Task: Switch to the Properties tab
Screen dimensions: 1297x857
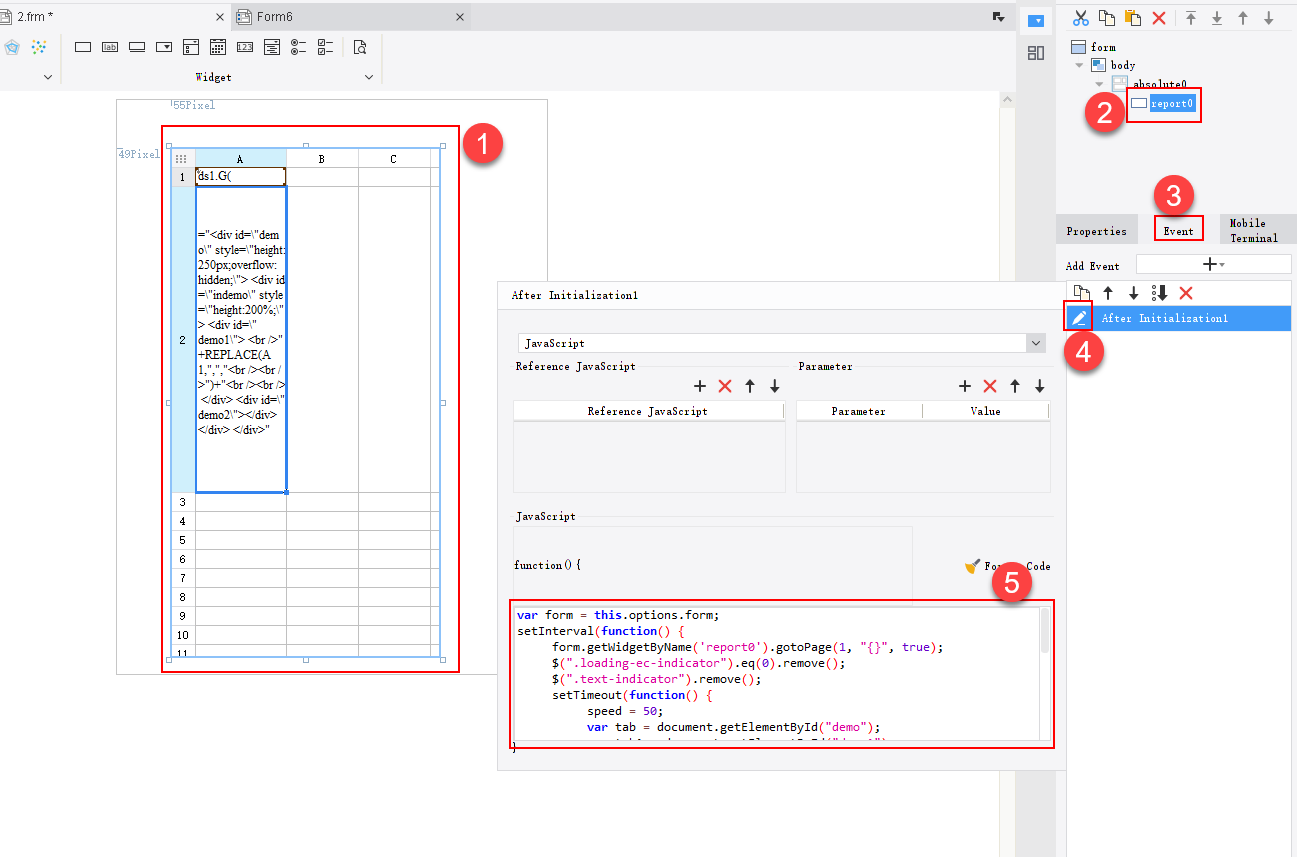Action: pos(1097,229)
